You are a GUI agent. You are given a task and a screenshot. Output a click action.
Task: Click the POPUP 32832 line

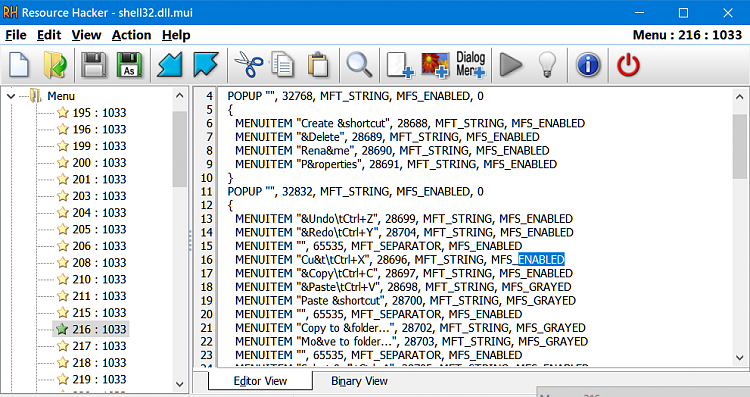click(x=355, y=191)
